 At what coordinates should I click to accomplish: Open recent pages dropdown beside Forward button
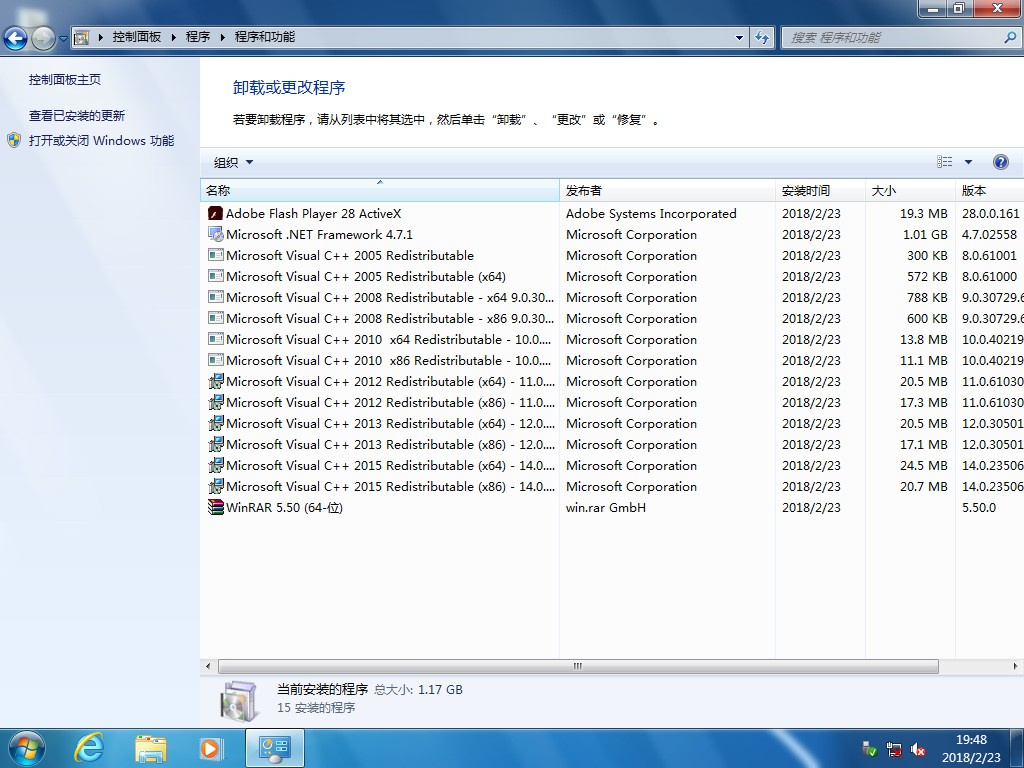(63, 39)
